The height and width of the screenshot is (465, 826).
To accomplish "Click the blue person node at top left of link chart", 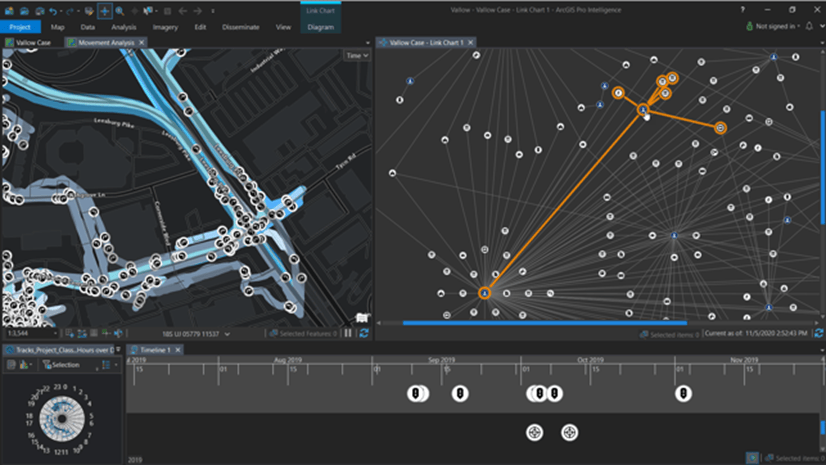I will [410, 81].
